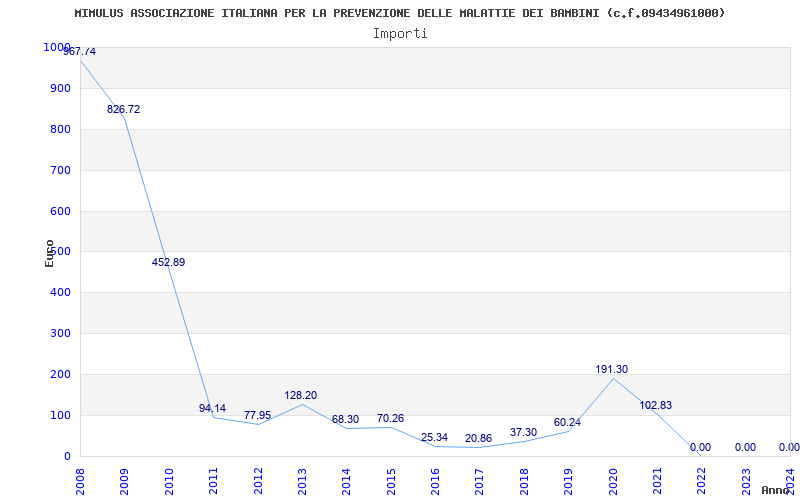Select the 0.00 label above 2022
The image size is (800, 500).
[x=701, y=447]
